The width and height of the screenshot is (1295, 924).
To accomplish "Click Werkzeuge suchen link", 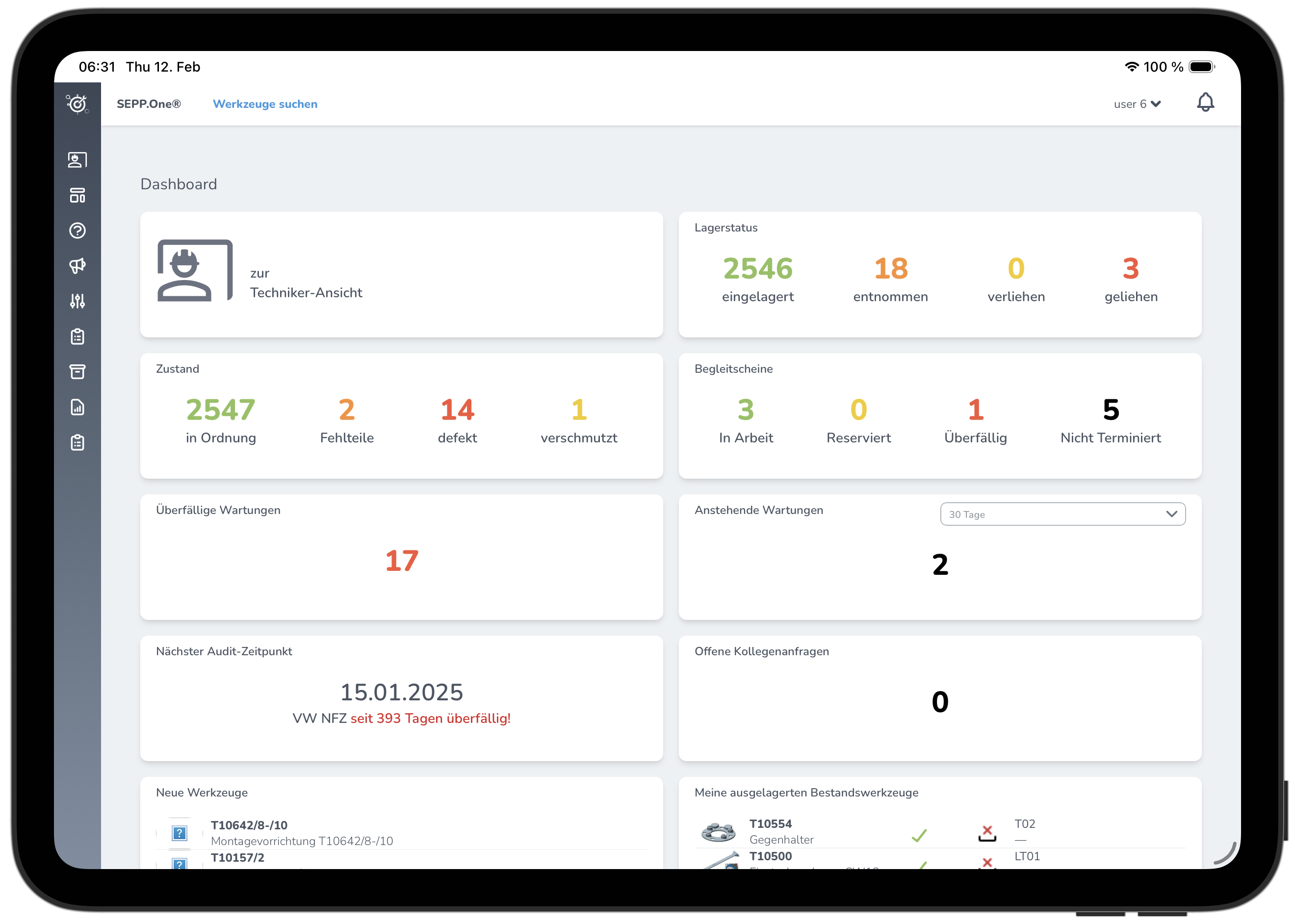I will 265,104.
